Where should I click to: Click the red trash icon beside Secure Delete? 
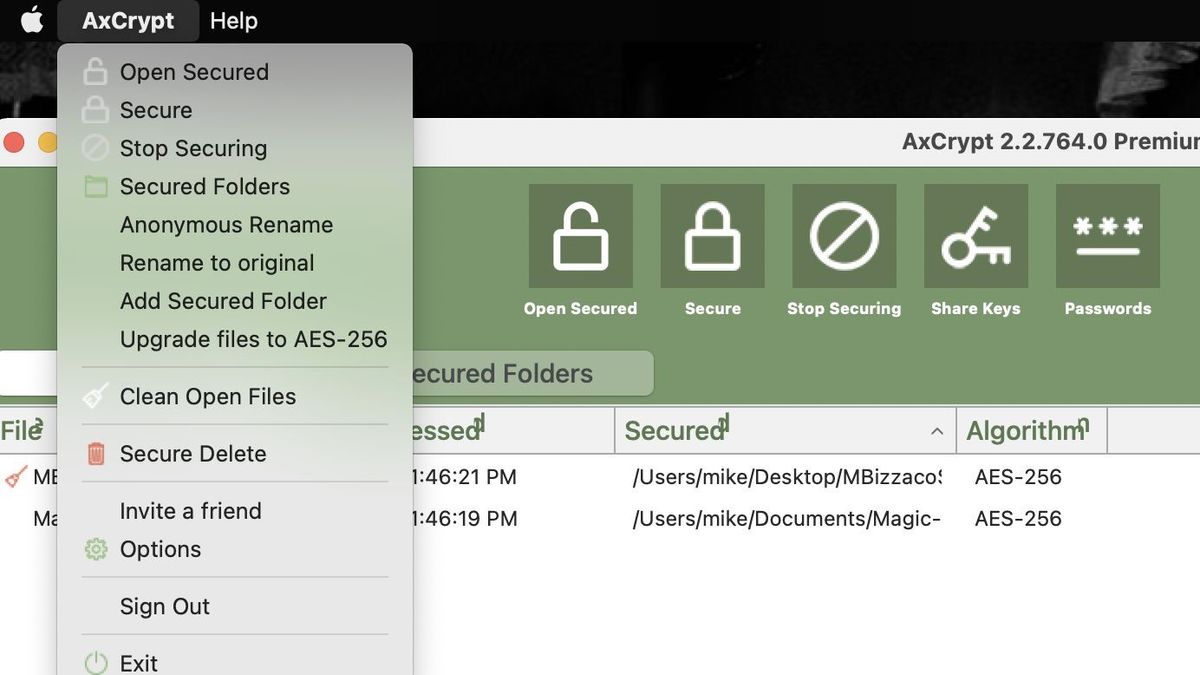pyautogui.click(x=95, y=453)
